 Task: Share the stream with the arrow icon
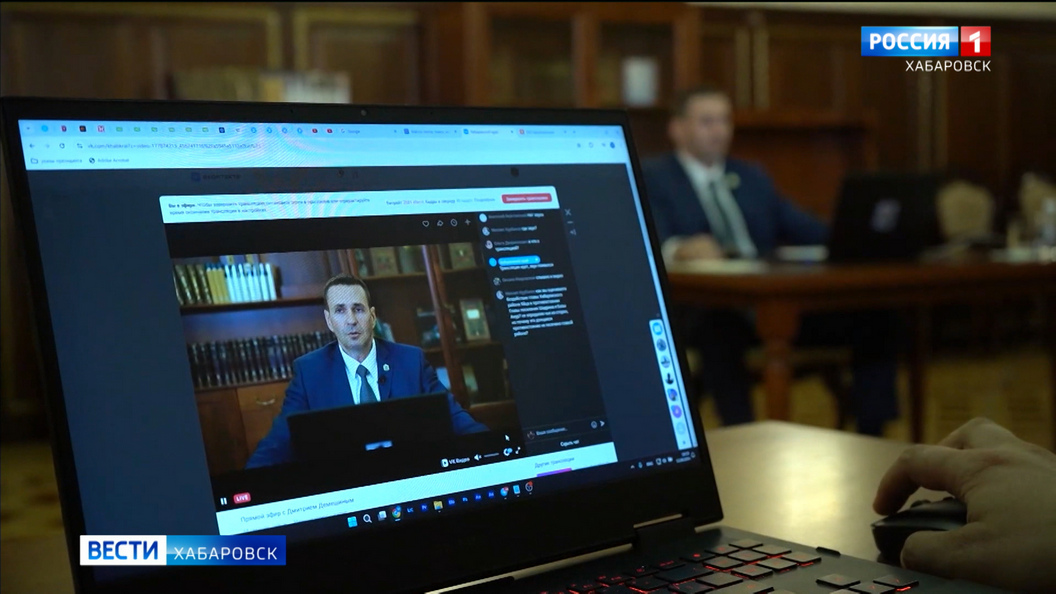click(x=440, y=223)
